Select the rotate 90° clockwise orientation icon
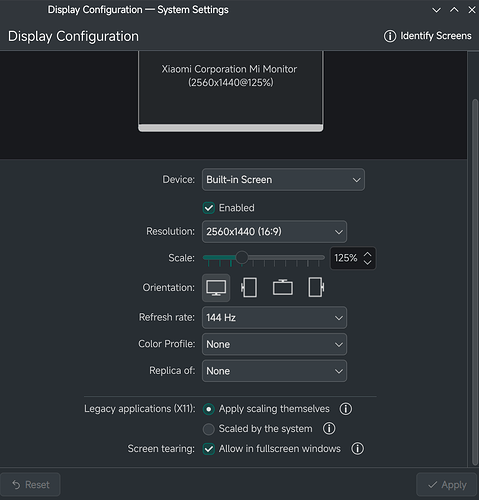 click(316, 288)
